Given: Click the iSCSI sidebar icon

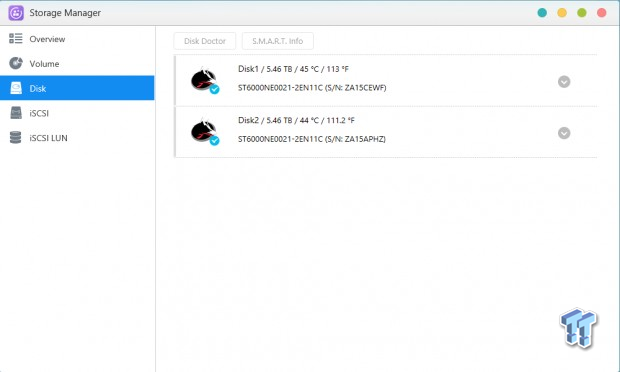Looking at the screenshot, I should pos(16,113).
